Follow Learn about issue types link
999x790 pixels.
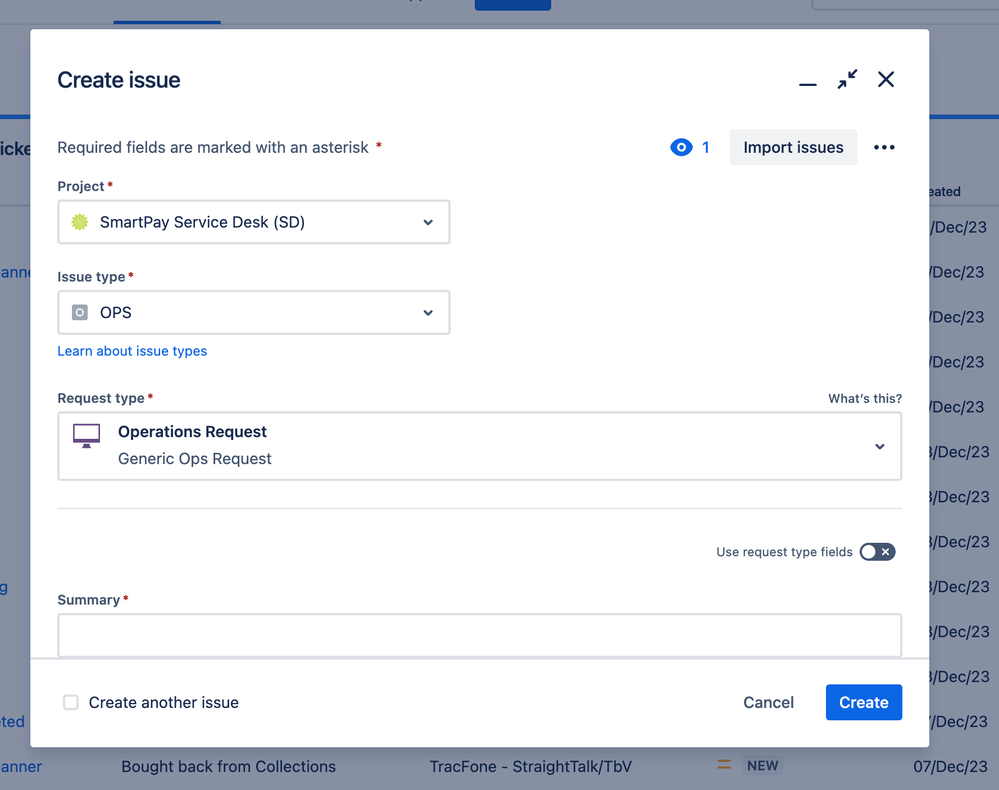click(x=132, y=351)
